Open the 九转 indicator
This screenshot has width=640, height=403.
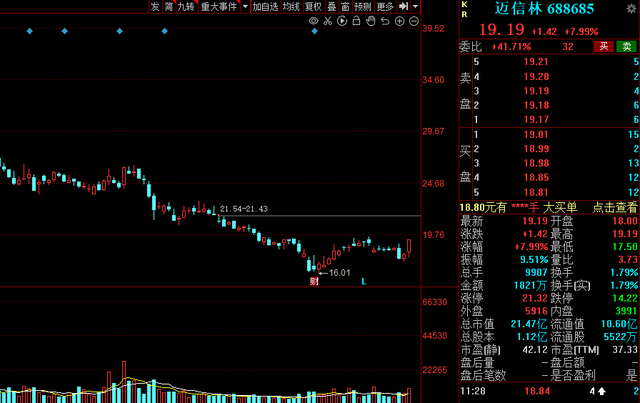[x=186, y=7]
